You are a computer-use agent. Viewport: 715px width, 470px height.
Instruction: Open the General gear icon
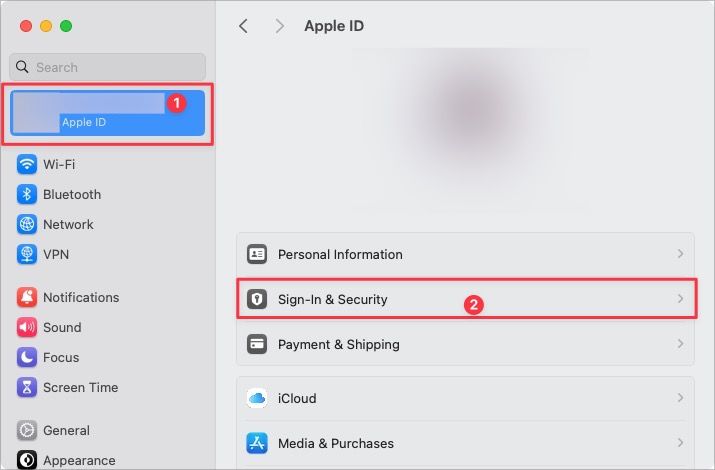tap(27, 431)
